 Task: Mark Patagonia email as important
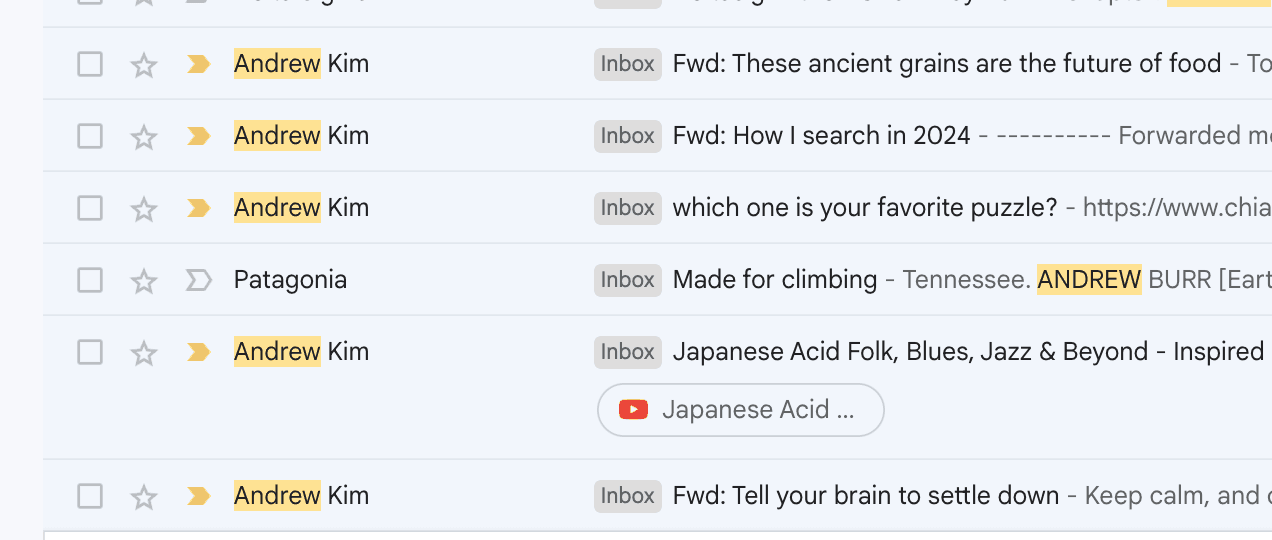[x=199, y=280]
